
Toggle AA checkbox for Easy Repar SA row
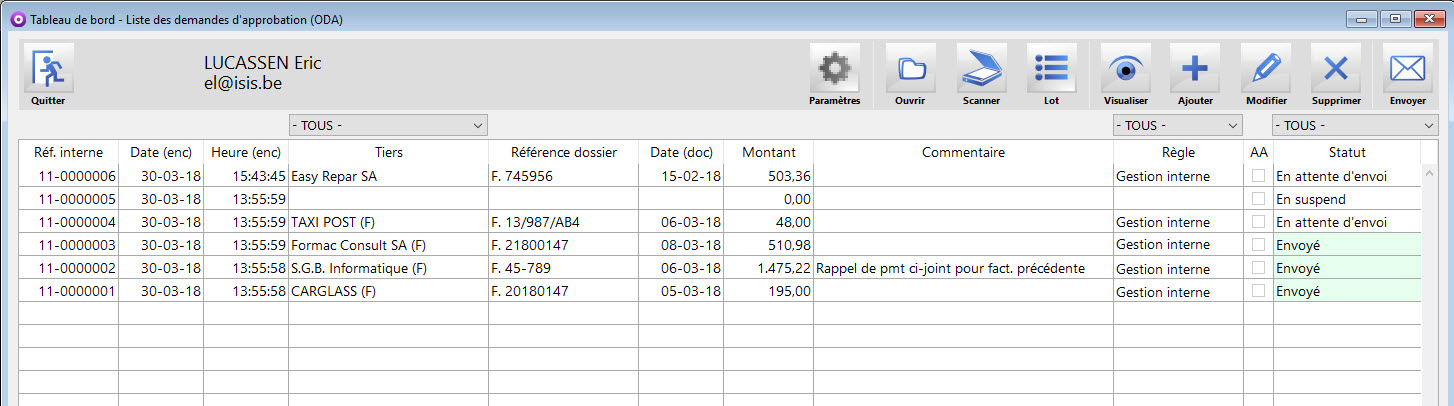[x=1258, y=176]
